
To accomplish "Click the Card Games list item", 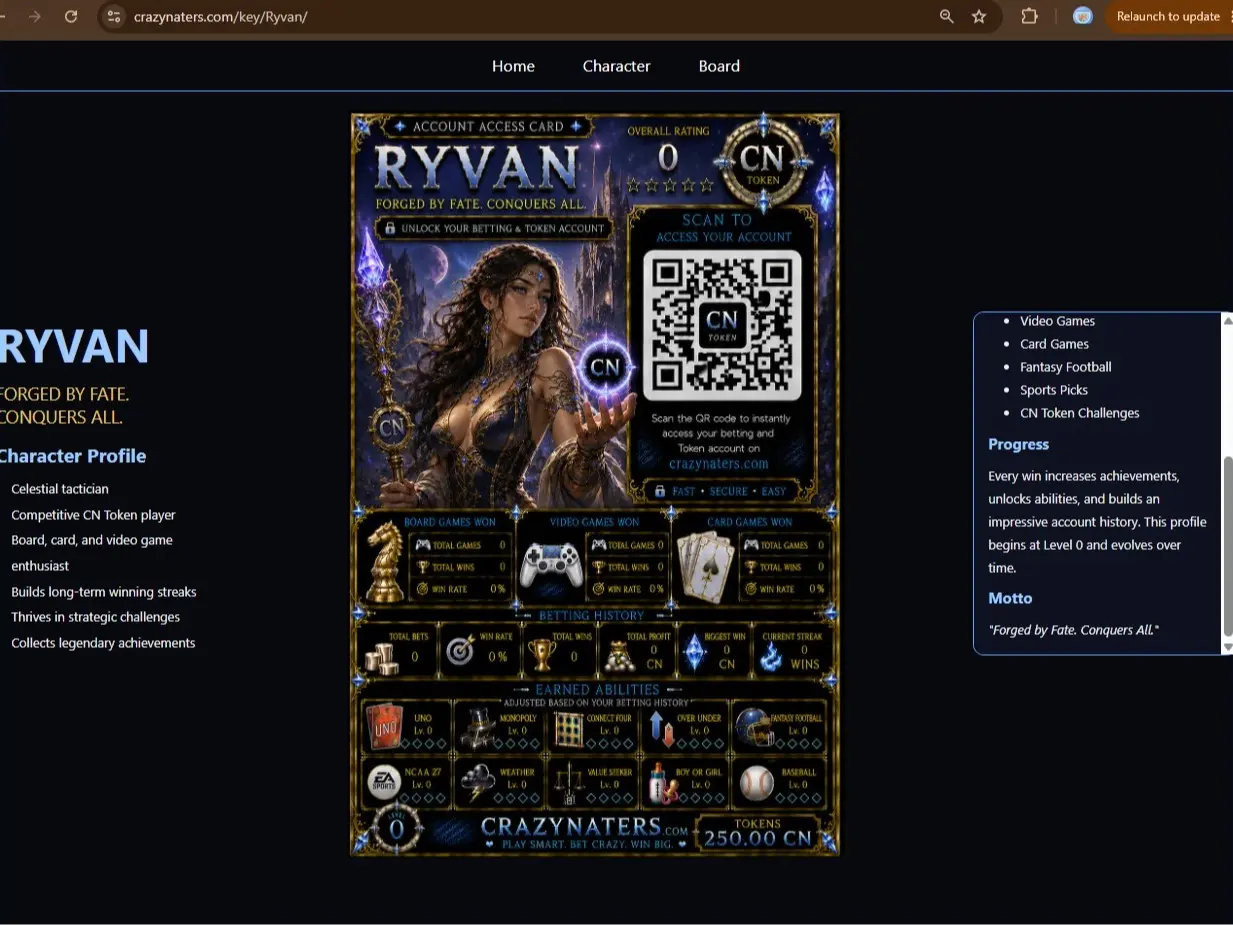I will pyautogui.click(x=1054, y=344).
